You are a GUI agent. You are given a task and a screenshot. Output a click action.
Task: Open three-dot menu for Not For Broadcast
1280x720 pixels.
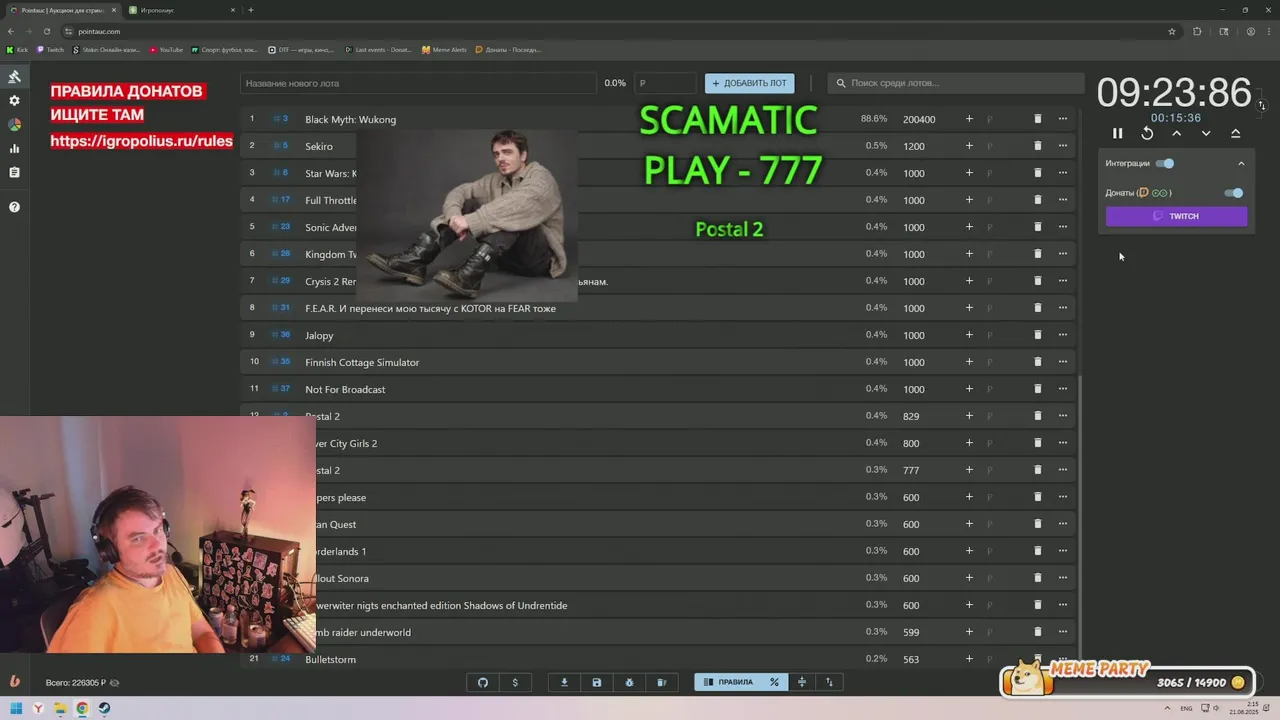(x=1063, y=389)
